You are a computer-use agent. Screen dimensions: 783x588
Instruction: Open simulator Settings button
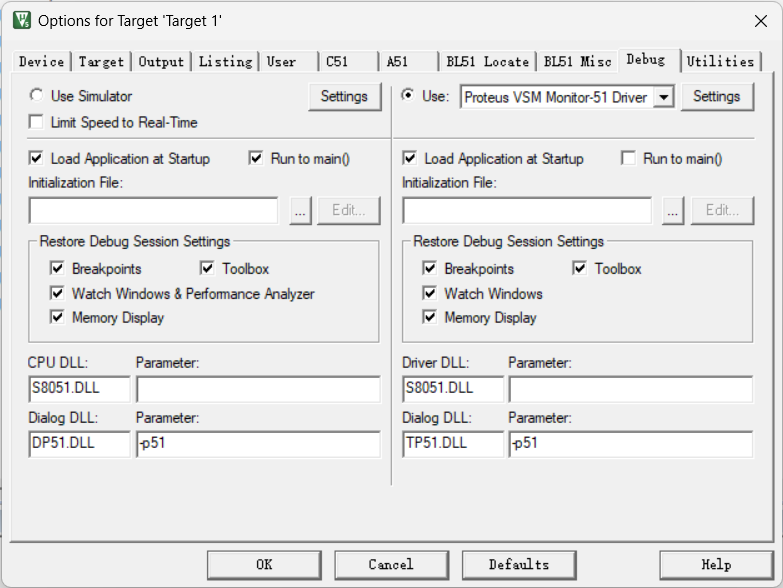[345, 97]
